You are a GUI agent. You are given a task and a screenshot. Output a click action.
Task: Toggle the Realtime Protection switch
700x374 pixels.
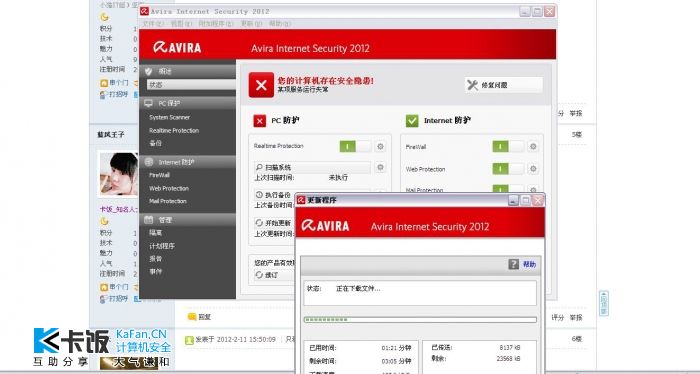(x=355, y=146)
